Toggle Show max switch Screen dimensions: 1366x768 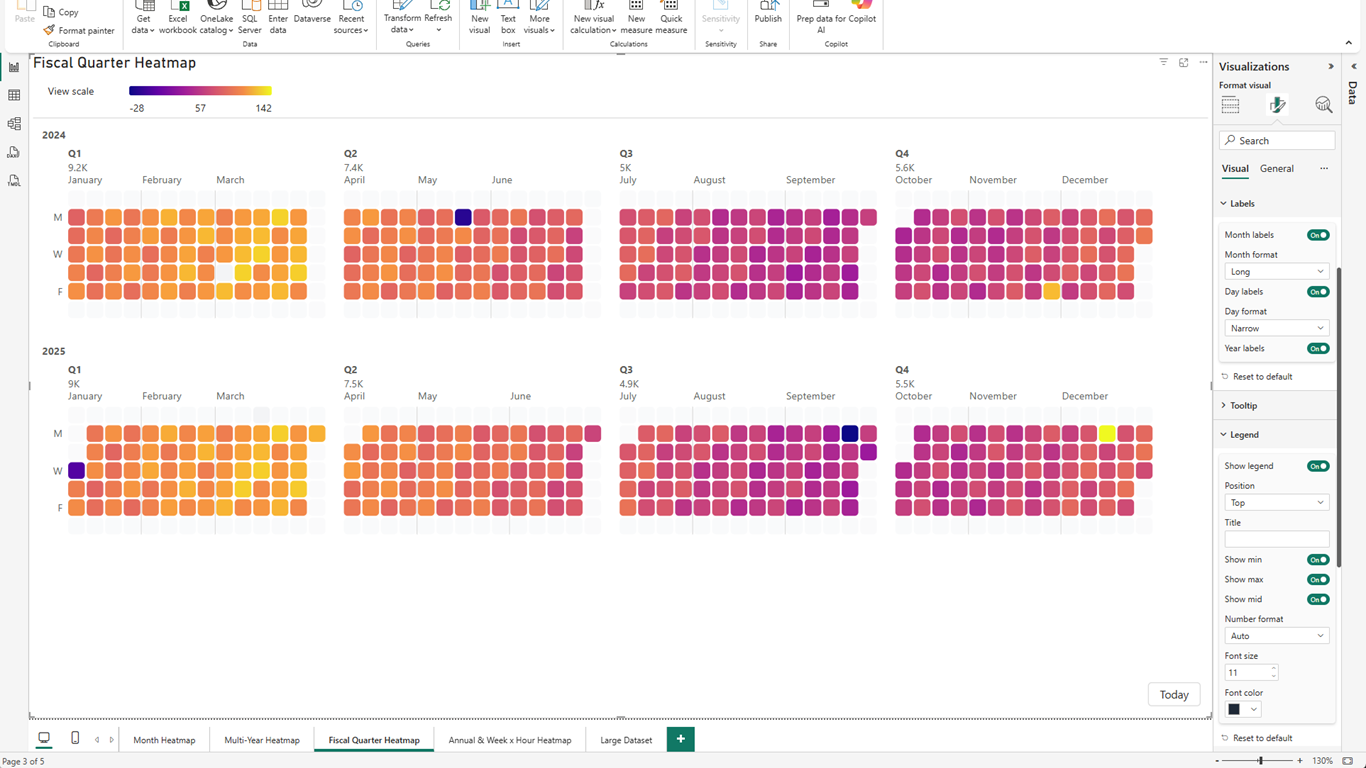pos(1318,580)
